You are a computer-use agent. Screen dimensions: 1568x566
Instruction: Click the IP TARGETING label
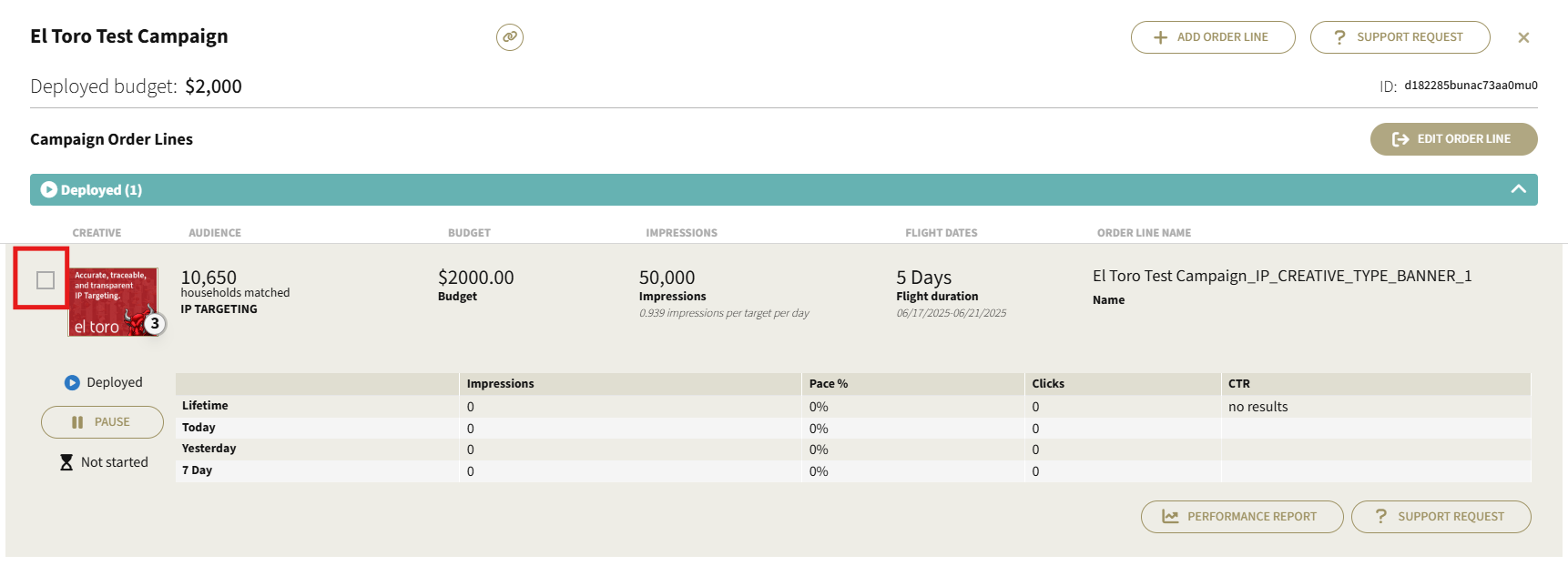click(219, 309)
